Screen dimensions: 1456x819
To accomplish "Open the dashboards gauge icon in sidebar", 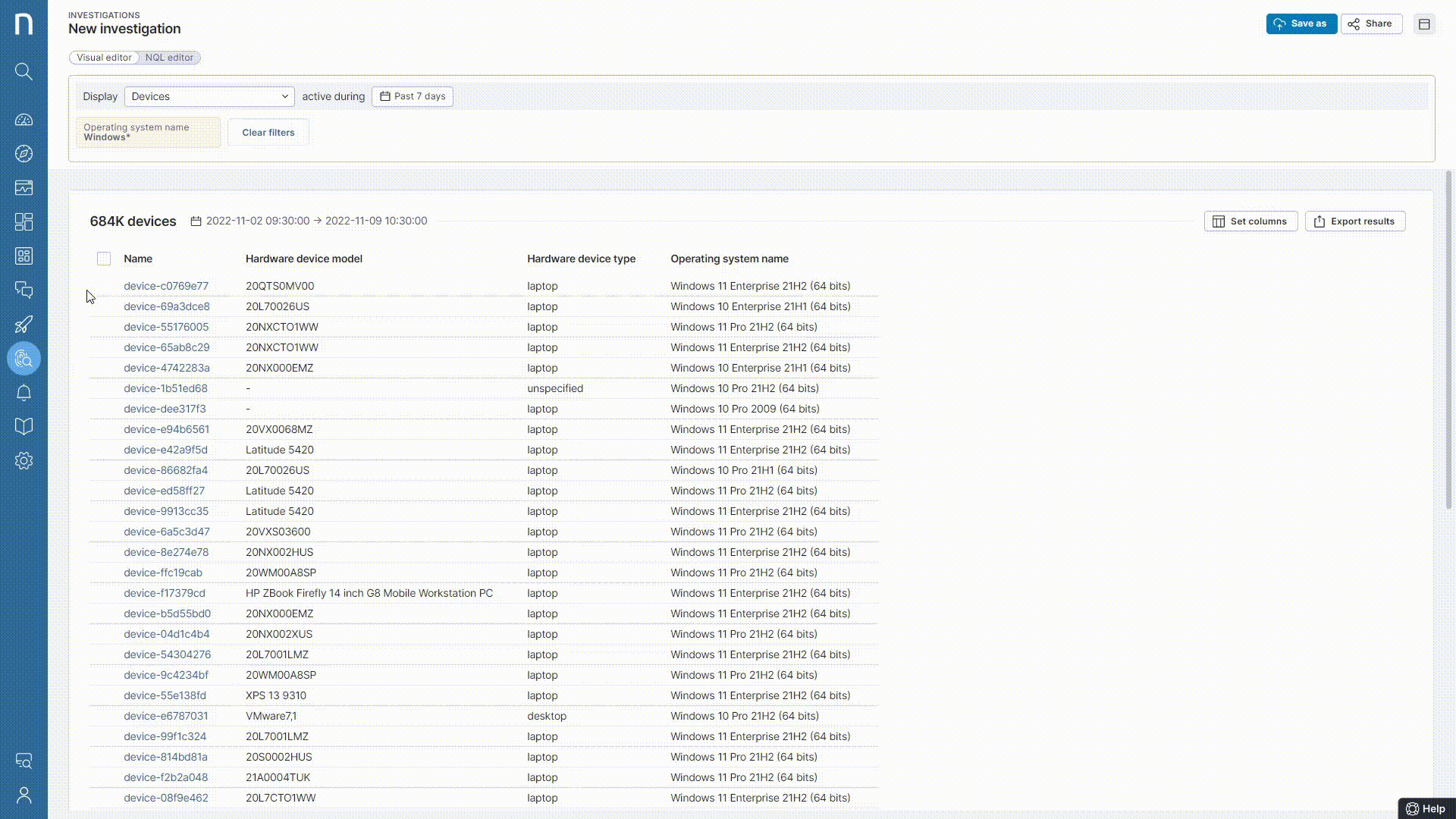I will (x=24, y=119).
